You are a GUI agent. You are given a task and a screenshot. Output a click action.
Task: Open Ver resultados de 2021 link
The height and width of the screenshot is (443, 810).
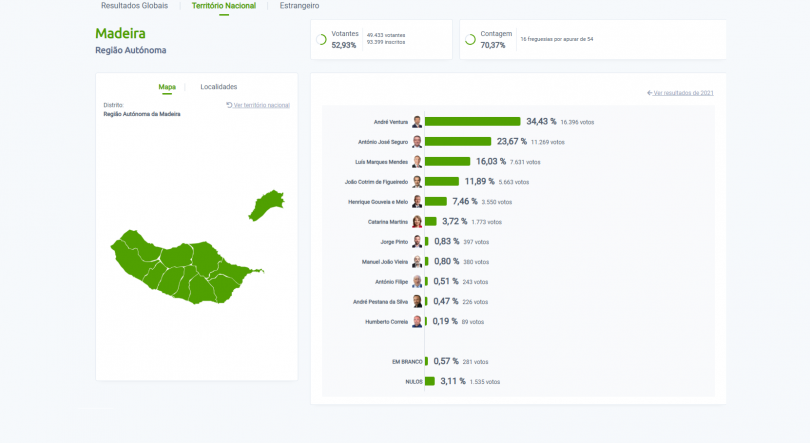pyautogui.click(x=683, y=93)
